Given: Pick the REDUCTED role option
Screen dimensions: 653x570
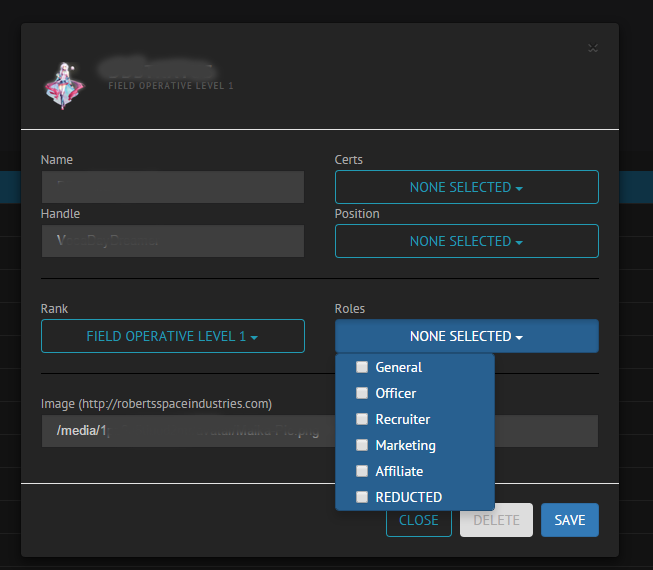Looking at the screenshot, I should pyautogui.click(x=362, y=497).
